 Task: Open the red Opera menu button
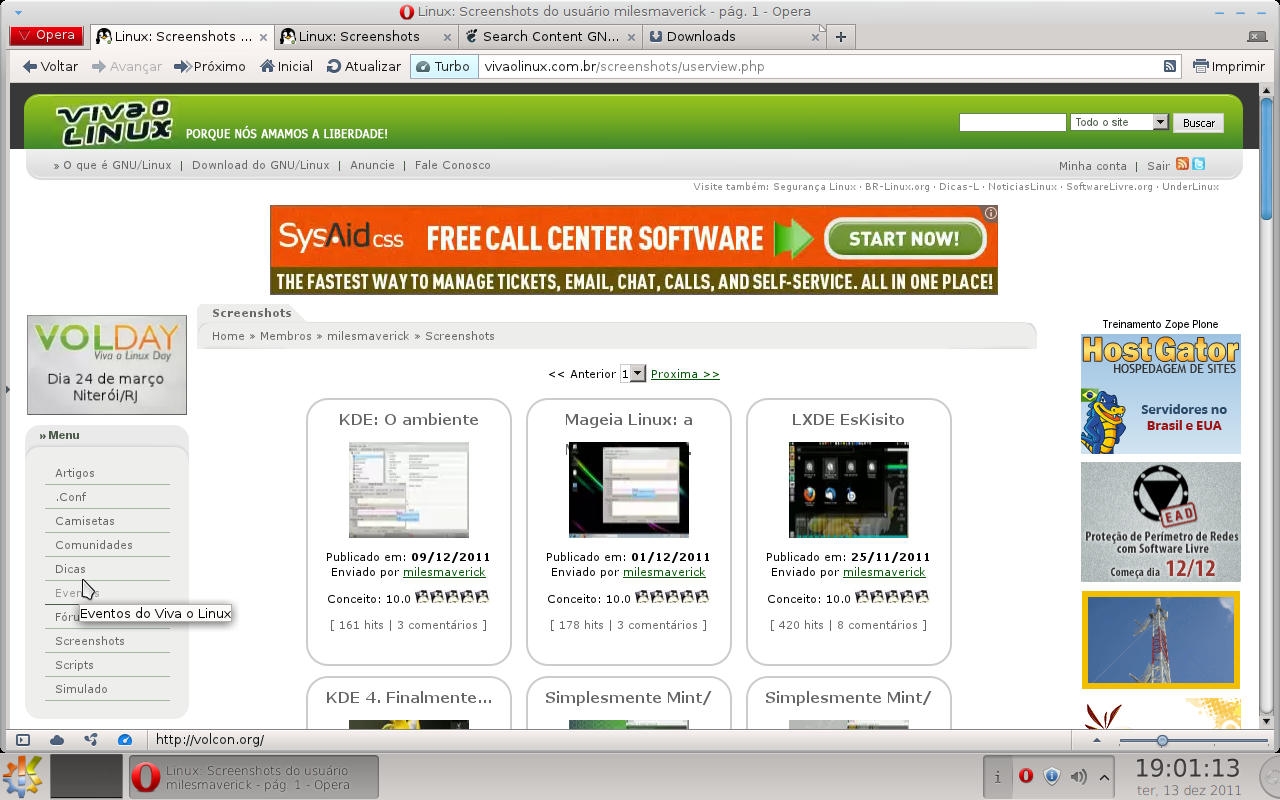click(46, 35)
